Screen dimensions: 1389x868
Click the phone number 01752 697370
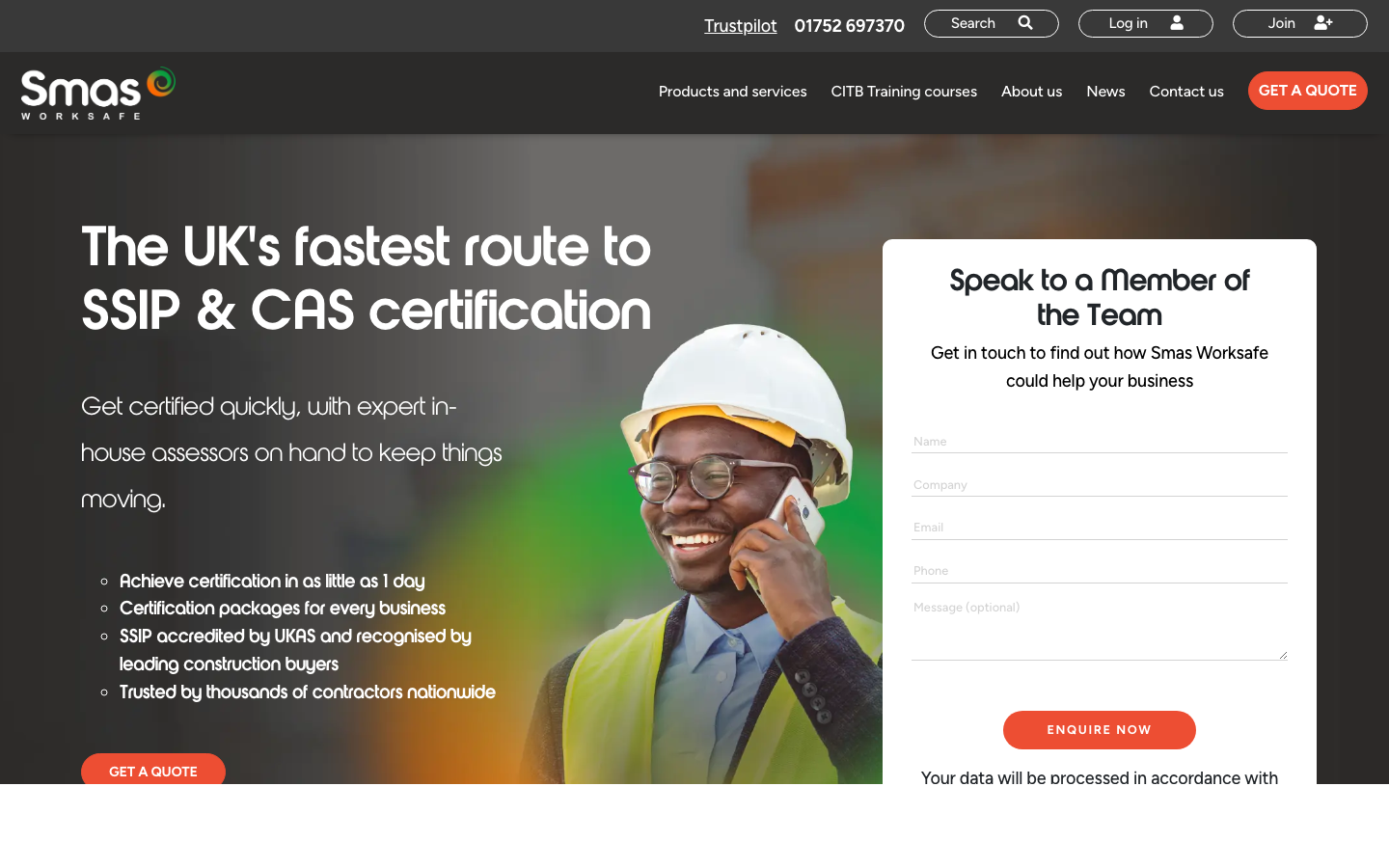[x=849, y=25]
